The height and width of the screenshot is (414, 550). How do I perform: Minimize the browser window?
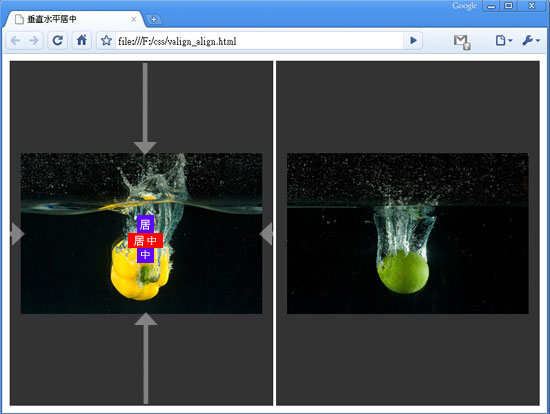tap(491, 6)
